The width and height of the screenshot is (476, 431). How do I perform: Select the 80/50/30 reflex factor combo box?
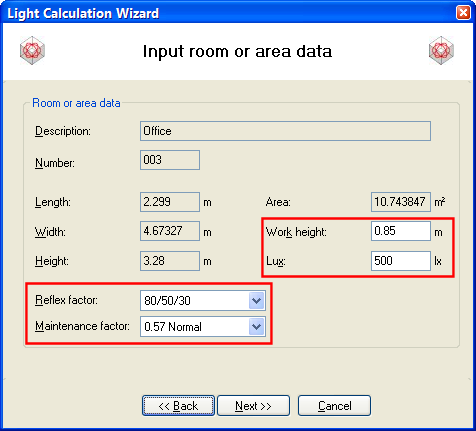[203, 301]
